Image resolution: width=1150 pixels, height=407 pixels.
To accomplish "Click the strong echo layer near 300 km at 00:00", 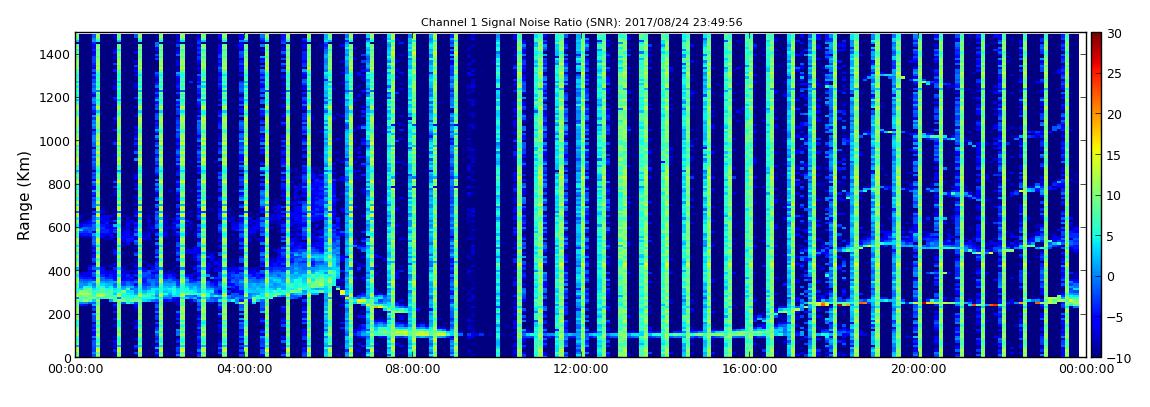I will click(86, 294).
